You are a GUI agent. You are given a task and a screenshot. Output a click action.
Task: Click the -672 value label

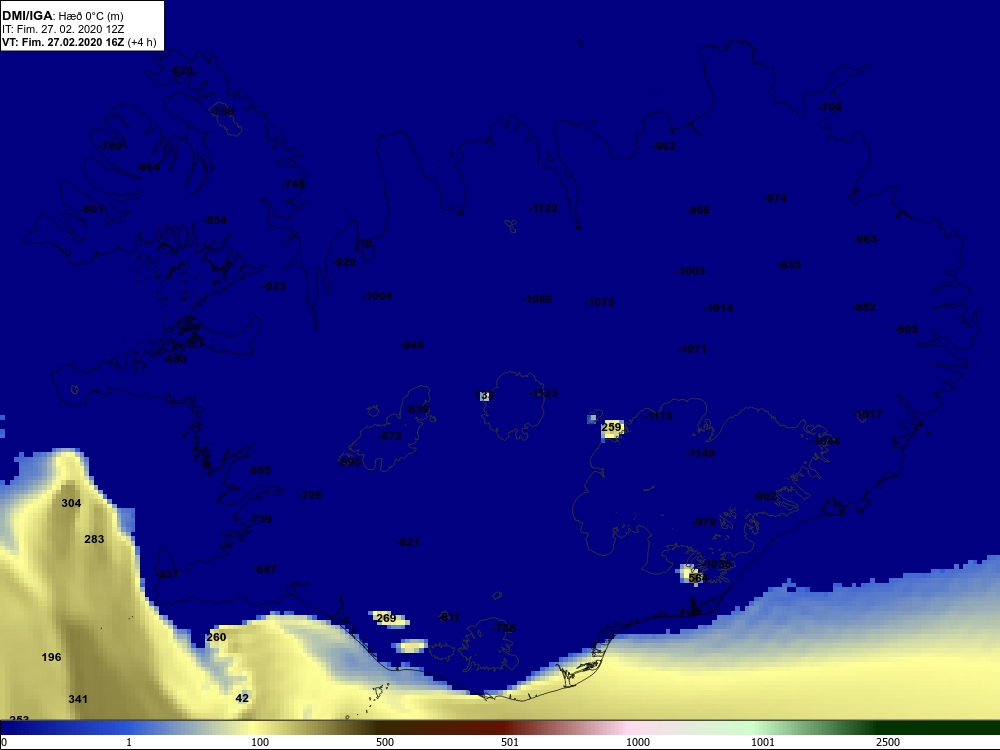[390, 436]
